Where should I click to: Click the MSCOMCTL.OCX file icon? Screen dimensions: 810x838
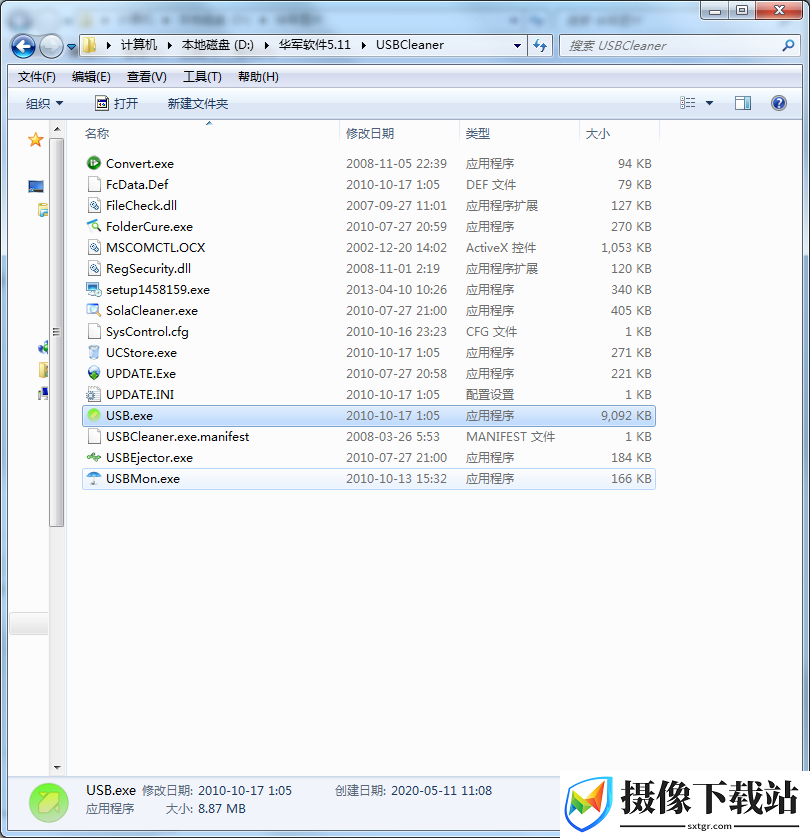pyautogui.click(x=94, y=247)
